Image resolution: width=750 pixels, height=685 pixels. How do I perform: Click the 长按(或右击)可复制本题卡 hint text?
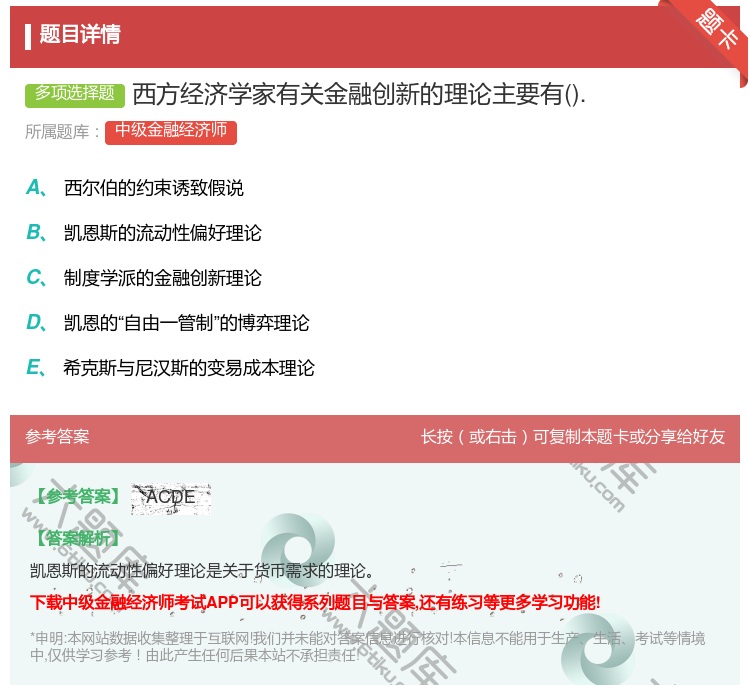click(x=573, y=437)
